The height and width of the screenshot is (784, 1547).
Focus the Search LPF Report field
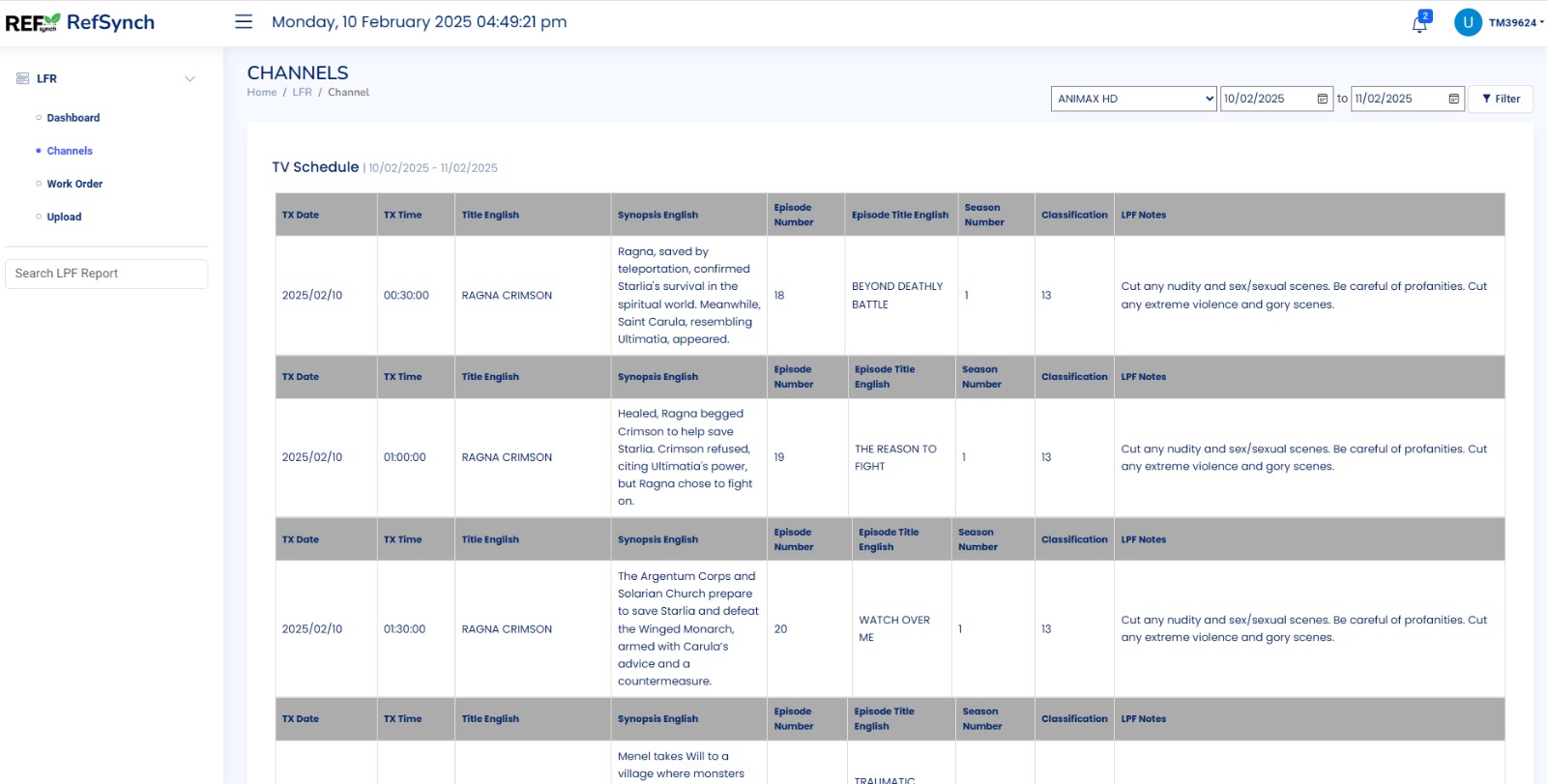[x=106, y=274]
